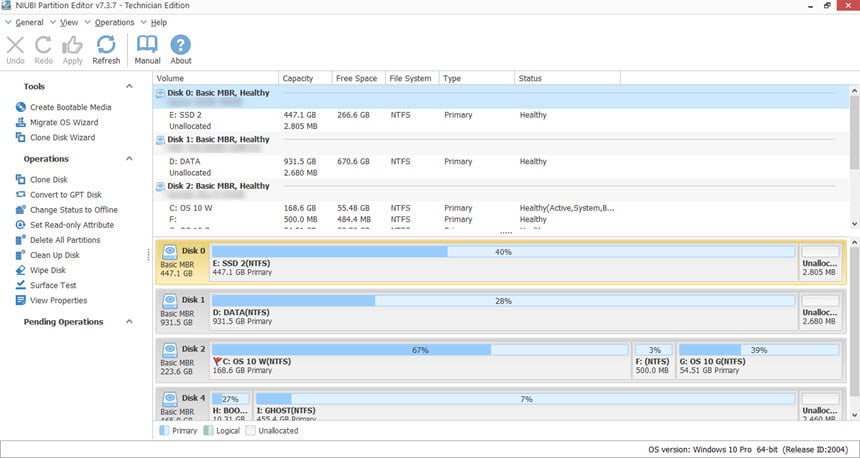This screenshot has width=860, height=458.
Task: Click down arrow of disk map scrollbar
Action: (x=855, y=415)
